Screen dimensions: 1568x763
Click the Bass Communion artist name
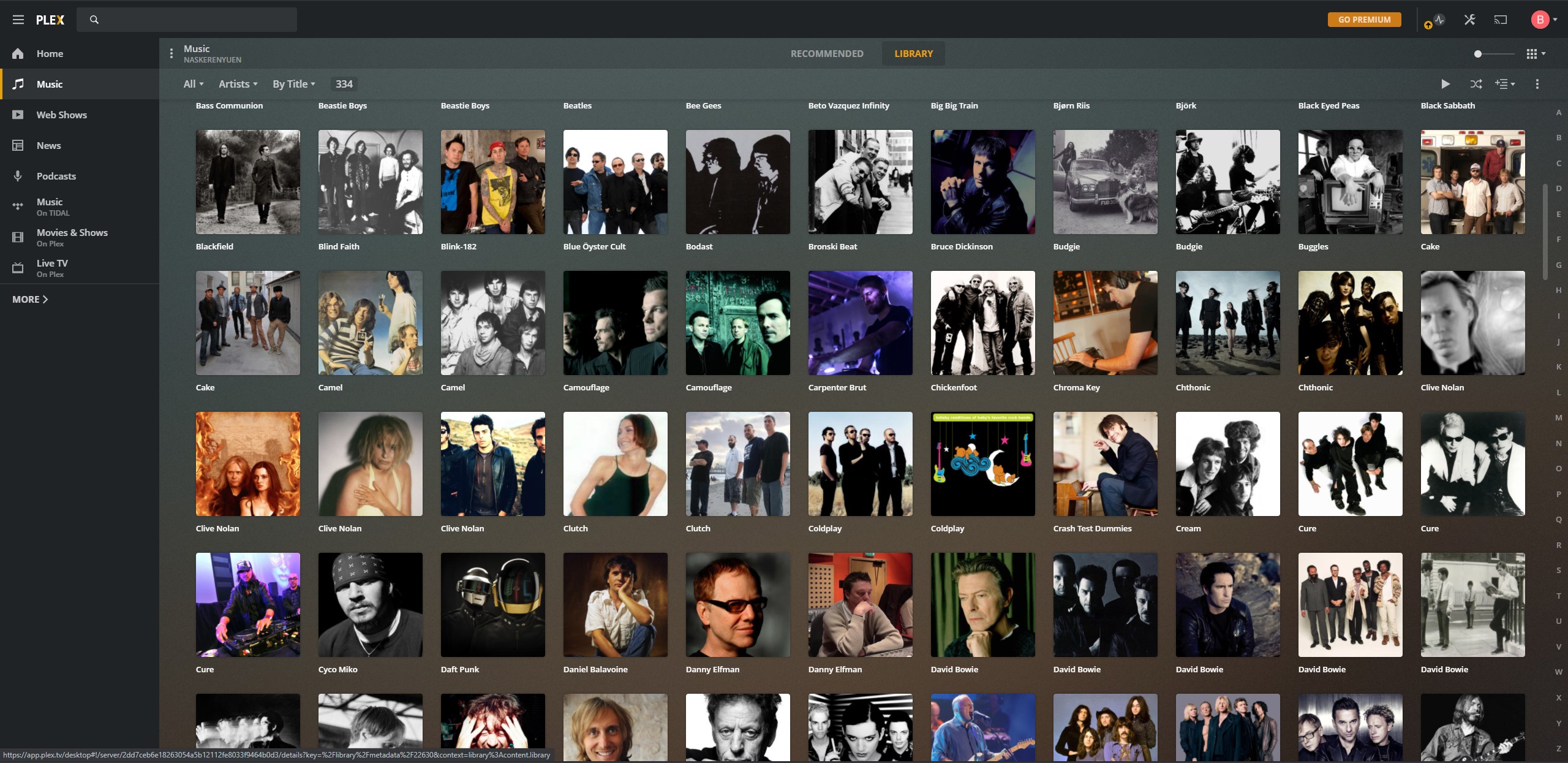[229, 105]
